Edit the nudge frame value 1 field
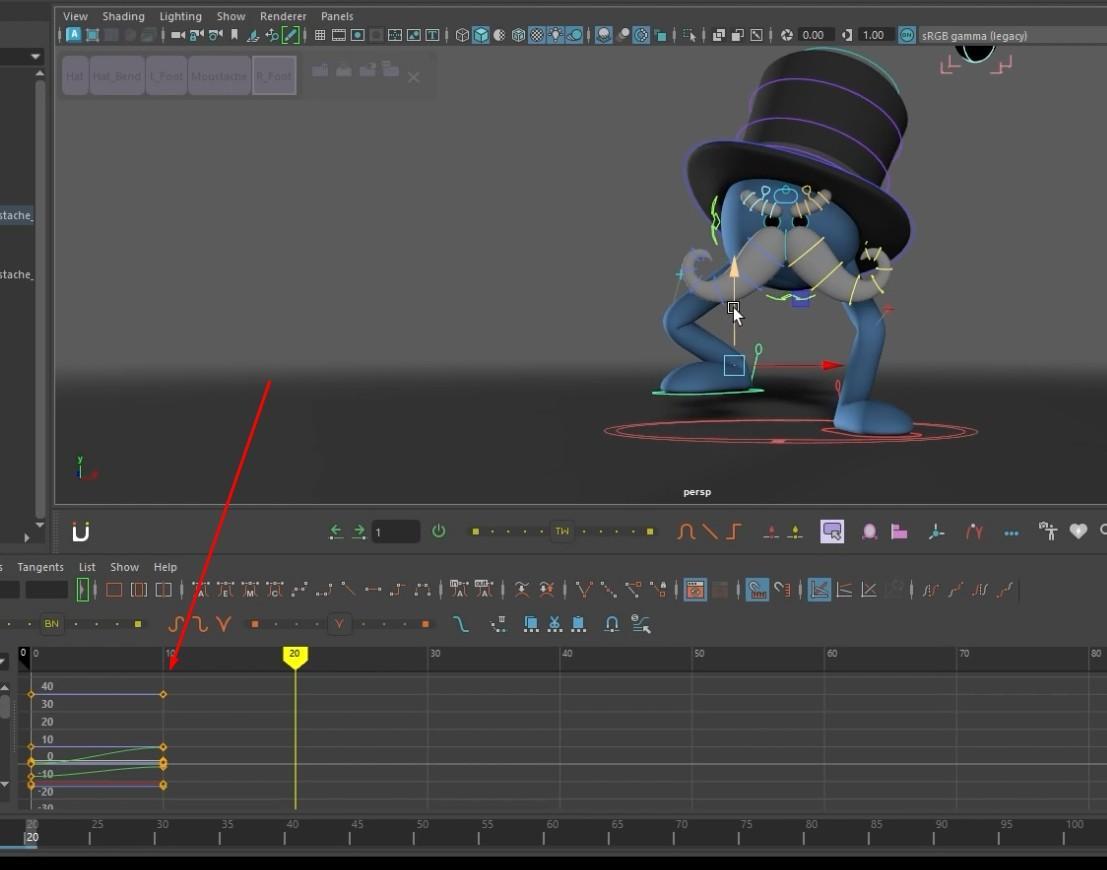Viewport: 1107px width, 870px height. coord(395,532)
